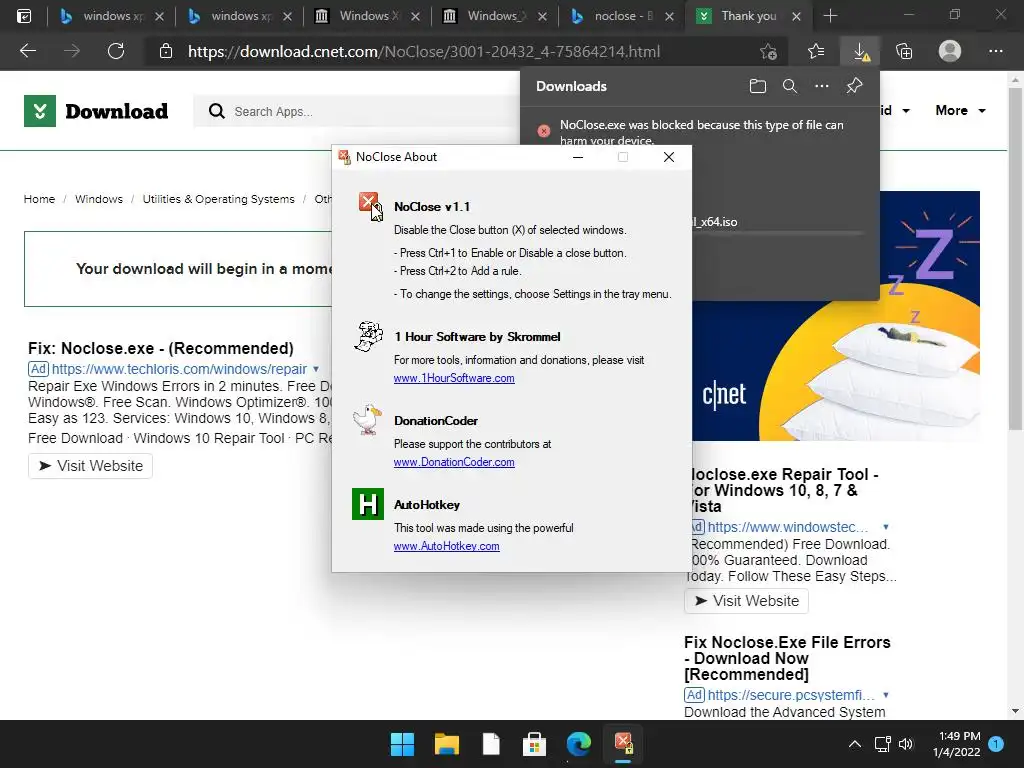Screen dimensions: 1024x768
Task: Open the https://www.techloris.com/windows/repair link
Action: click(x=179, y=369)
